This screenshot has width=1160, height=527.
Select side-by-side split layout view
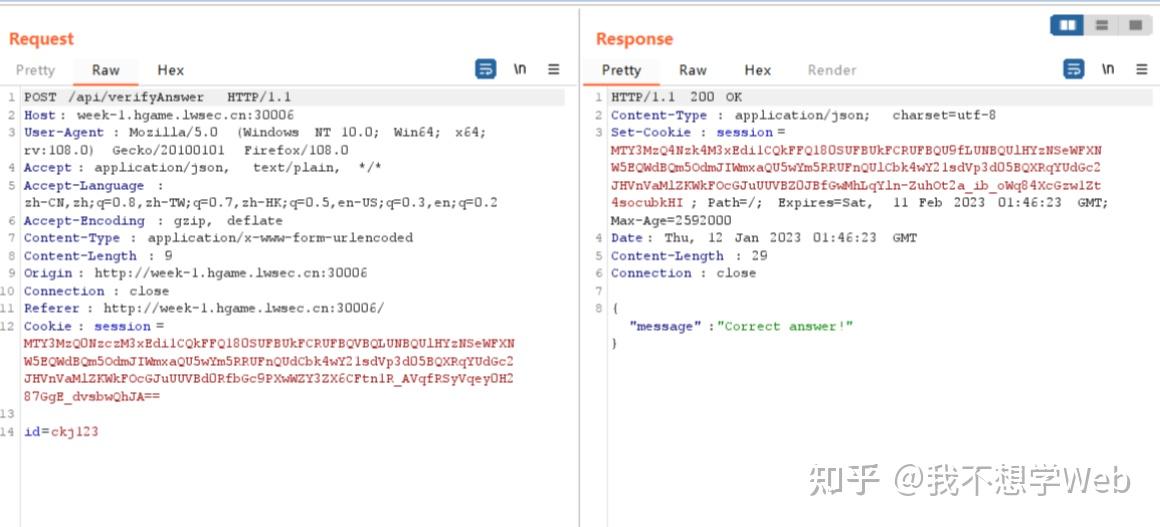1068,25
